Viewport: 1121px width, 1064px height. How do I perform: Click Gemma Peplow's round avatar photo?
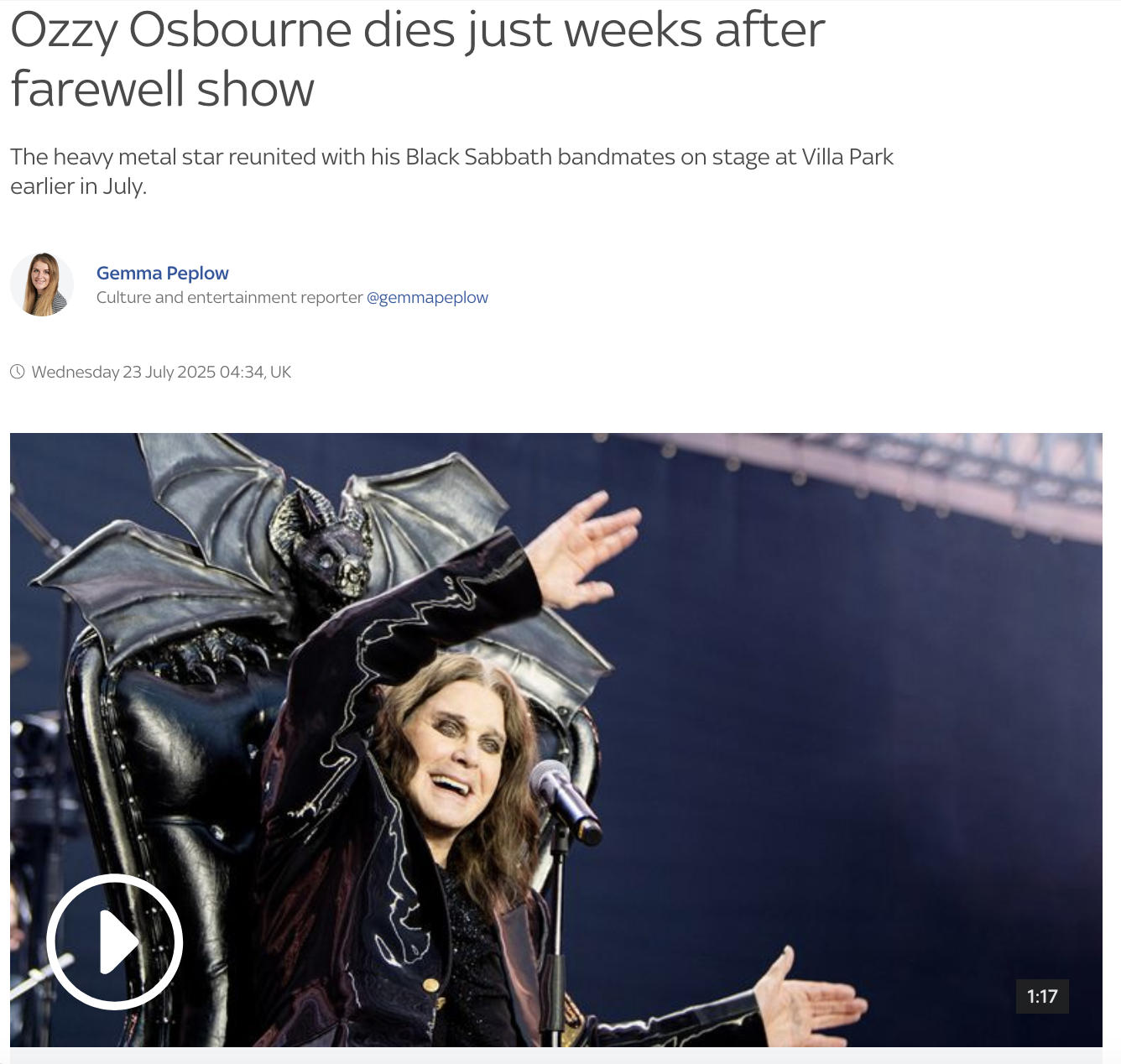[x=42, y=284]
